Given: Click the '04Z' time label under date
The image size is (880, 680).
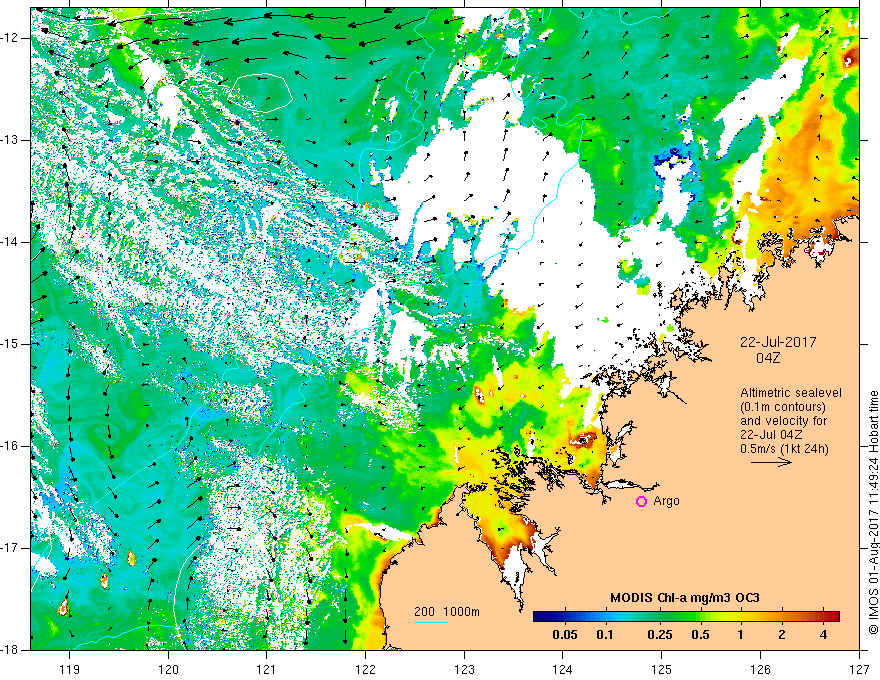Looking at the screenshot, I should click(768, 358).
